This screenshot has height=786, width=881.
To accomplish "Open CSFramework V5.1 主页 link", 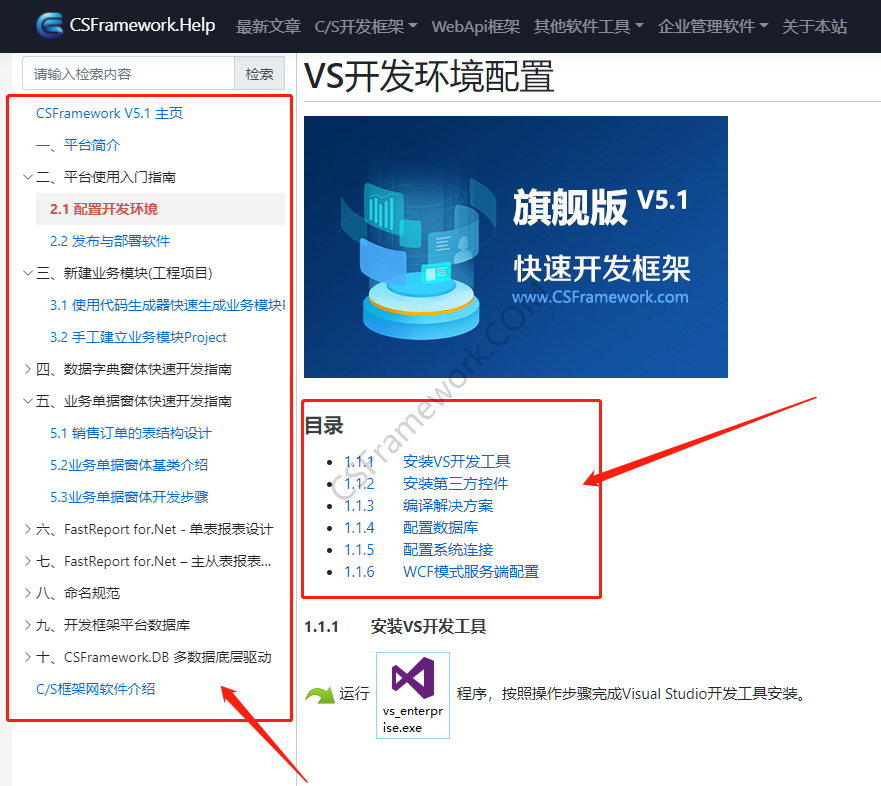I will pyautogui.click(x=110, y=113).
